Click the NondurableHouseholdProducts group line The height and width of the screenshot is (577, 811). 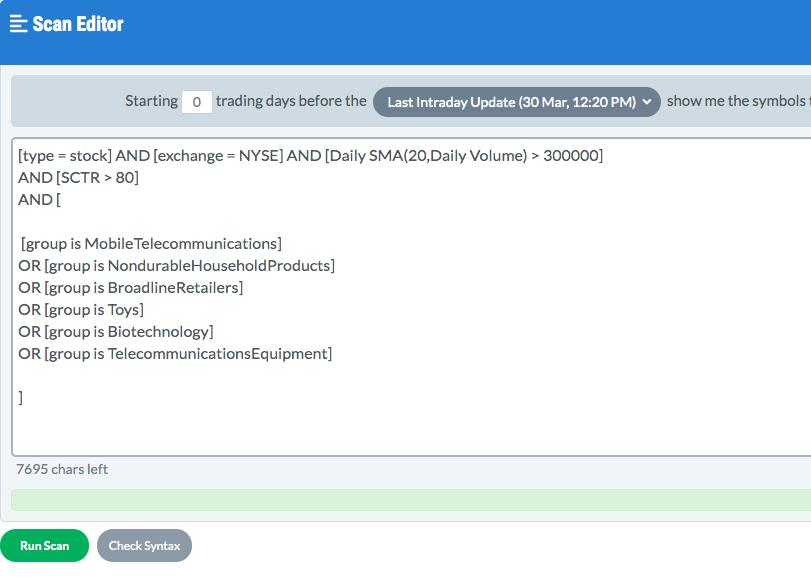(x=176, y=266)
